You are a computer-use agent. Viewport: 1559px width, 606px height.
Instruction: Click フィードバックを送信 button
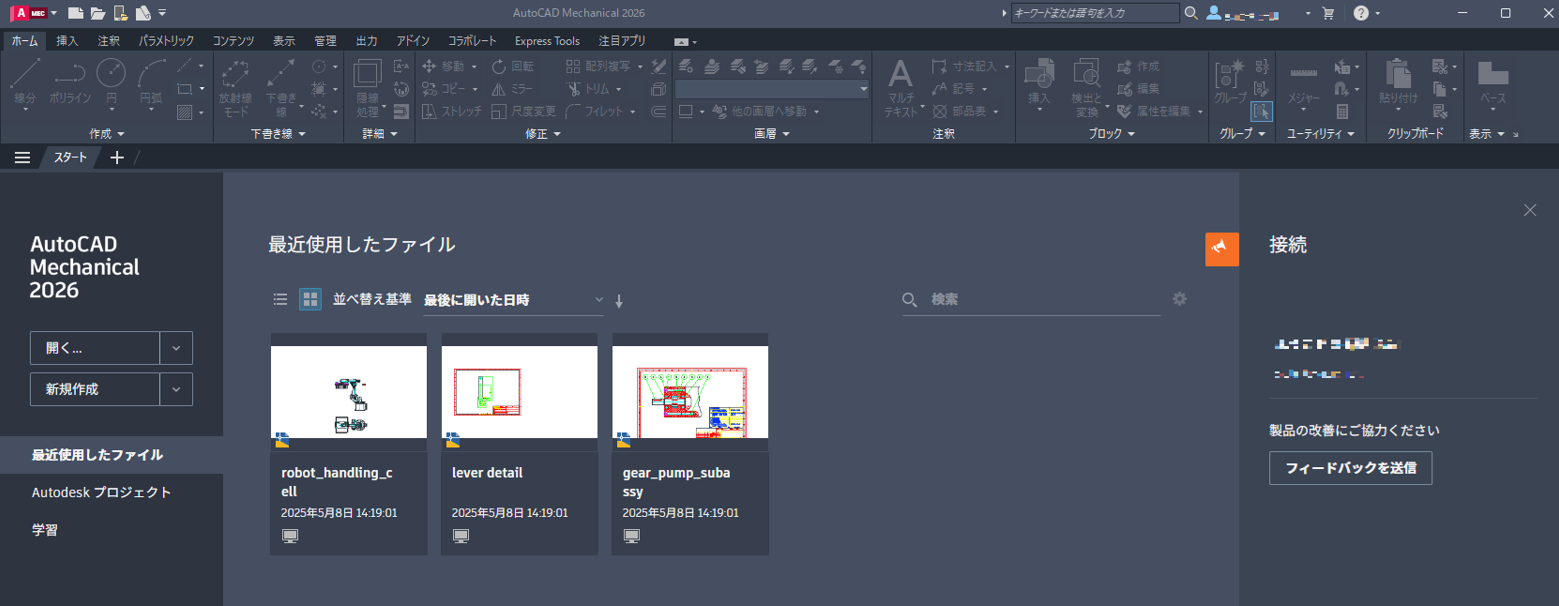1350,468
